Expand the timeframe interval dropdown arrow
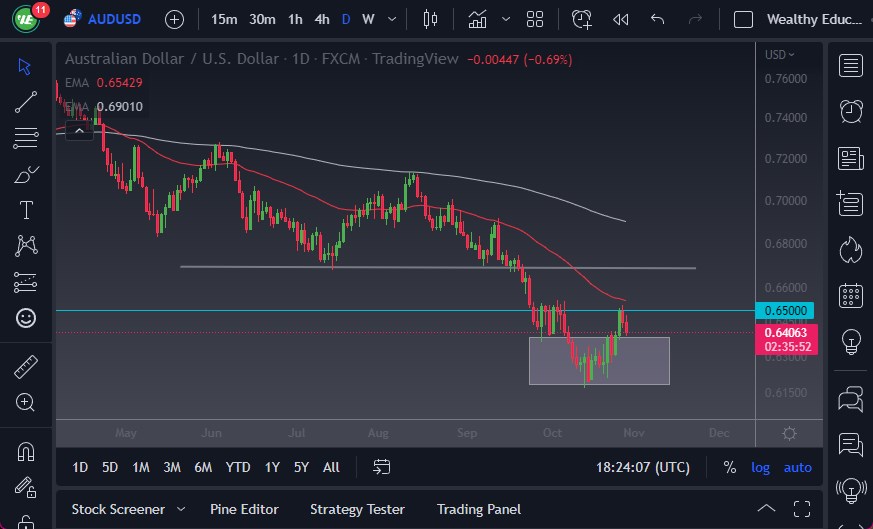873x529 pixels. pos(393,19)
